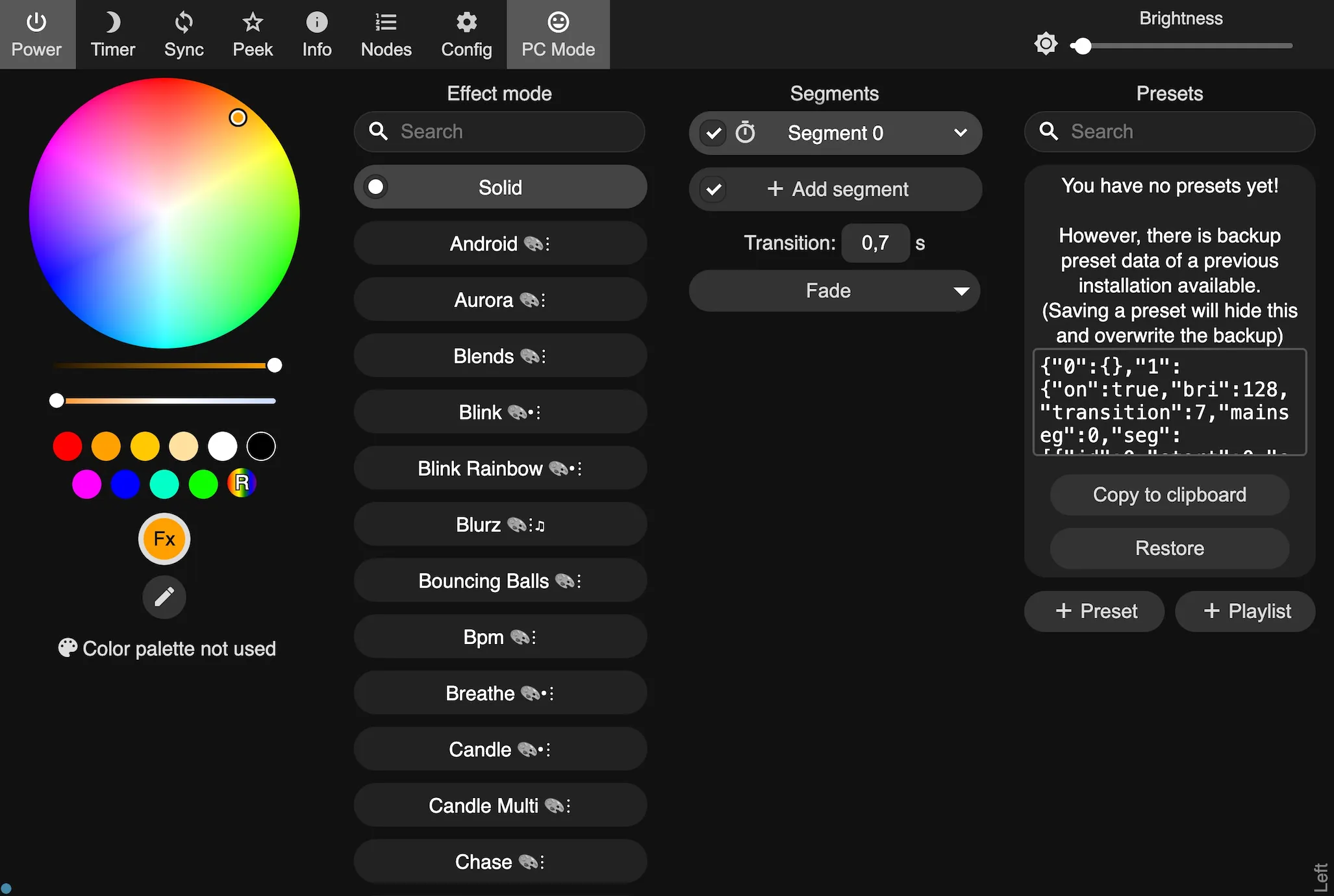Image resolution: width=1334 pixels, height=896 pixels.
Task: Toggle Segment 0 selection checkbox
Action: [x=714, y=133]
